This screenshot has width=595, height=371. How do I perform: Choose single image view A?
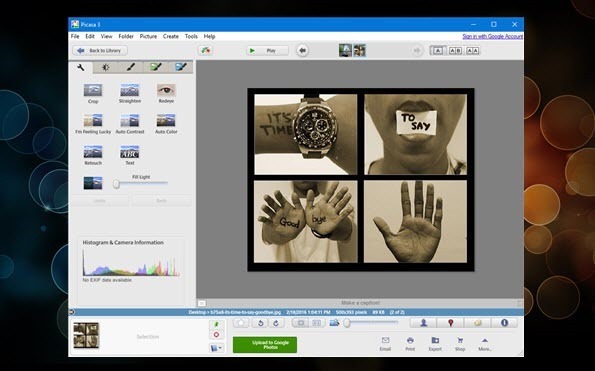pyautogui.click(x=438, y=50)
